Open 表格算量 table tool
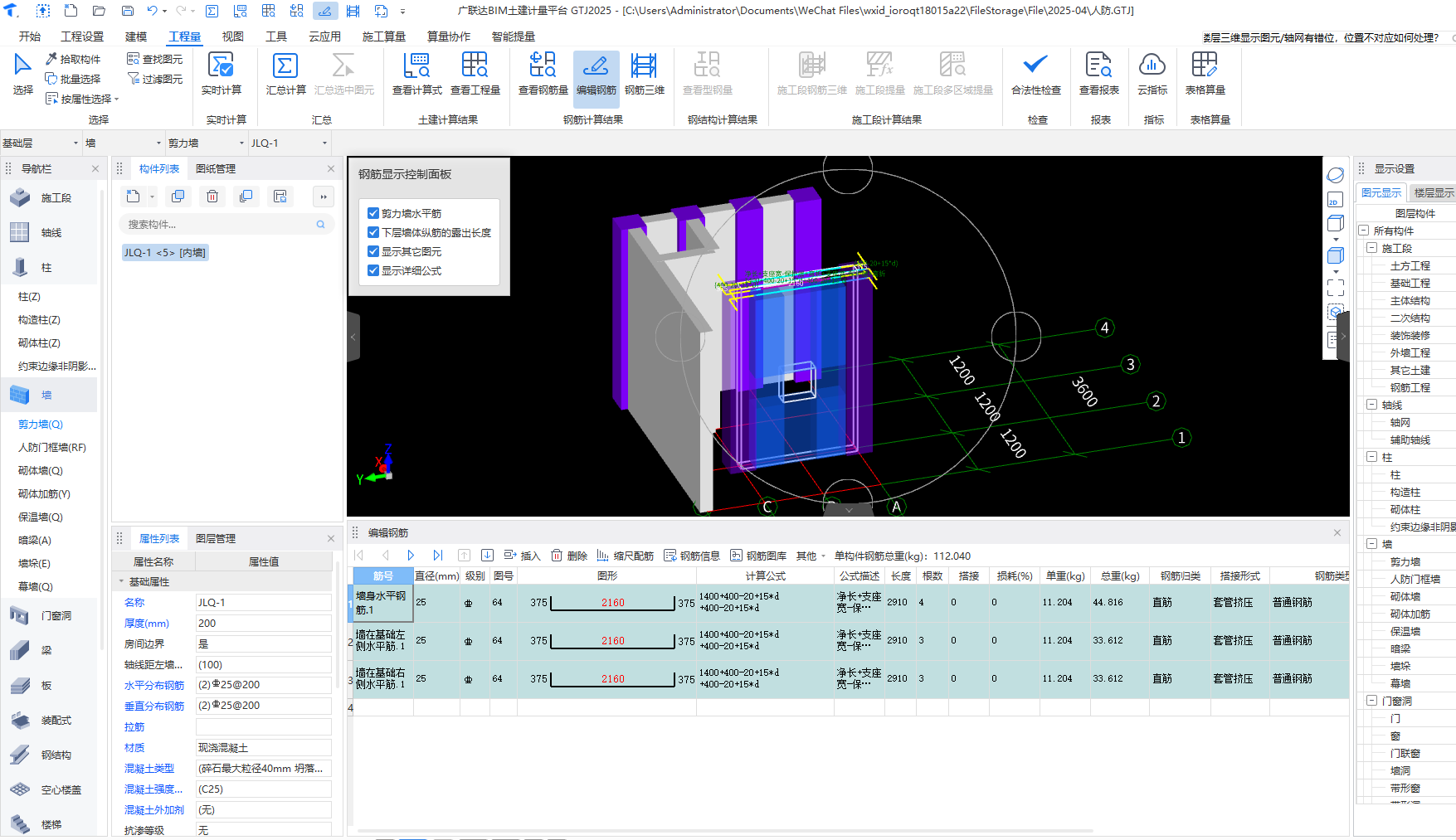The height and width of the screenshot is (840, 1456). [1205, 74]
